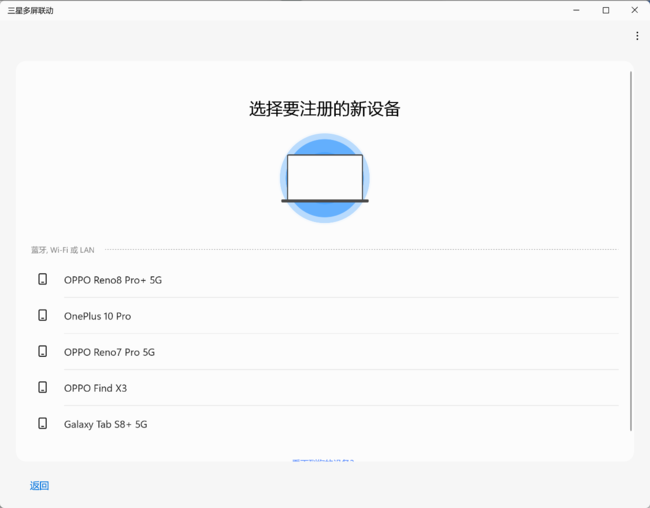
Task: Maximize the 三星多屏联动 window
Action: click(606, 10)
